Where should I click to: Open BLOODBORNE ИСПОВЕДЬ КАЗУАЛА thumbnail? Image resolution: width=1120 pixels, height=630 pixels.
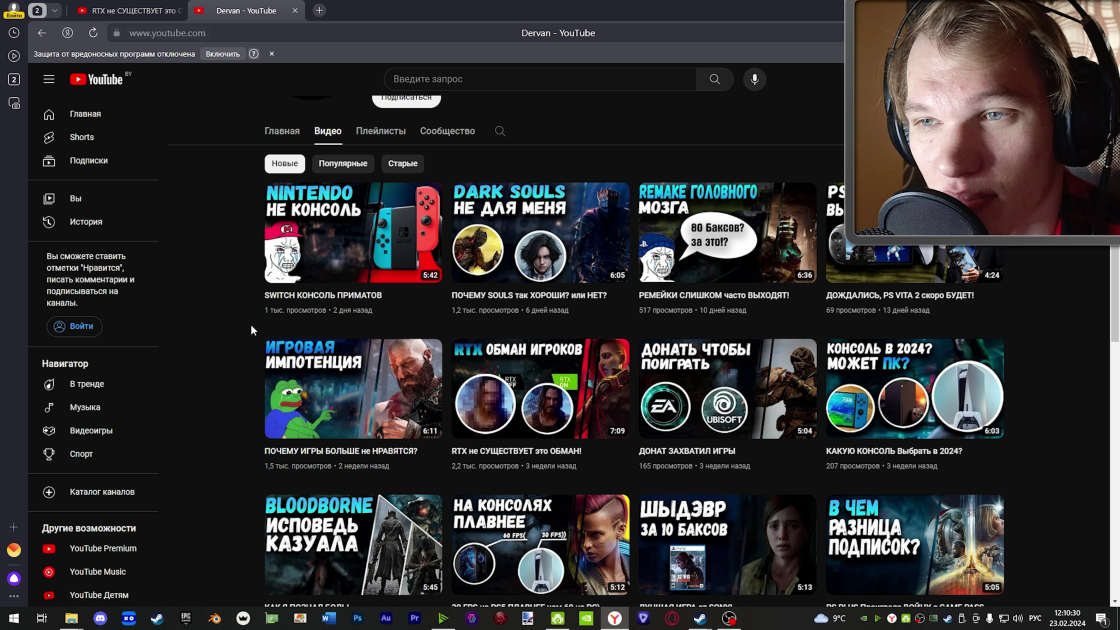tap(353, 545)
